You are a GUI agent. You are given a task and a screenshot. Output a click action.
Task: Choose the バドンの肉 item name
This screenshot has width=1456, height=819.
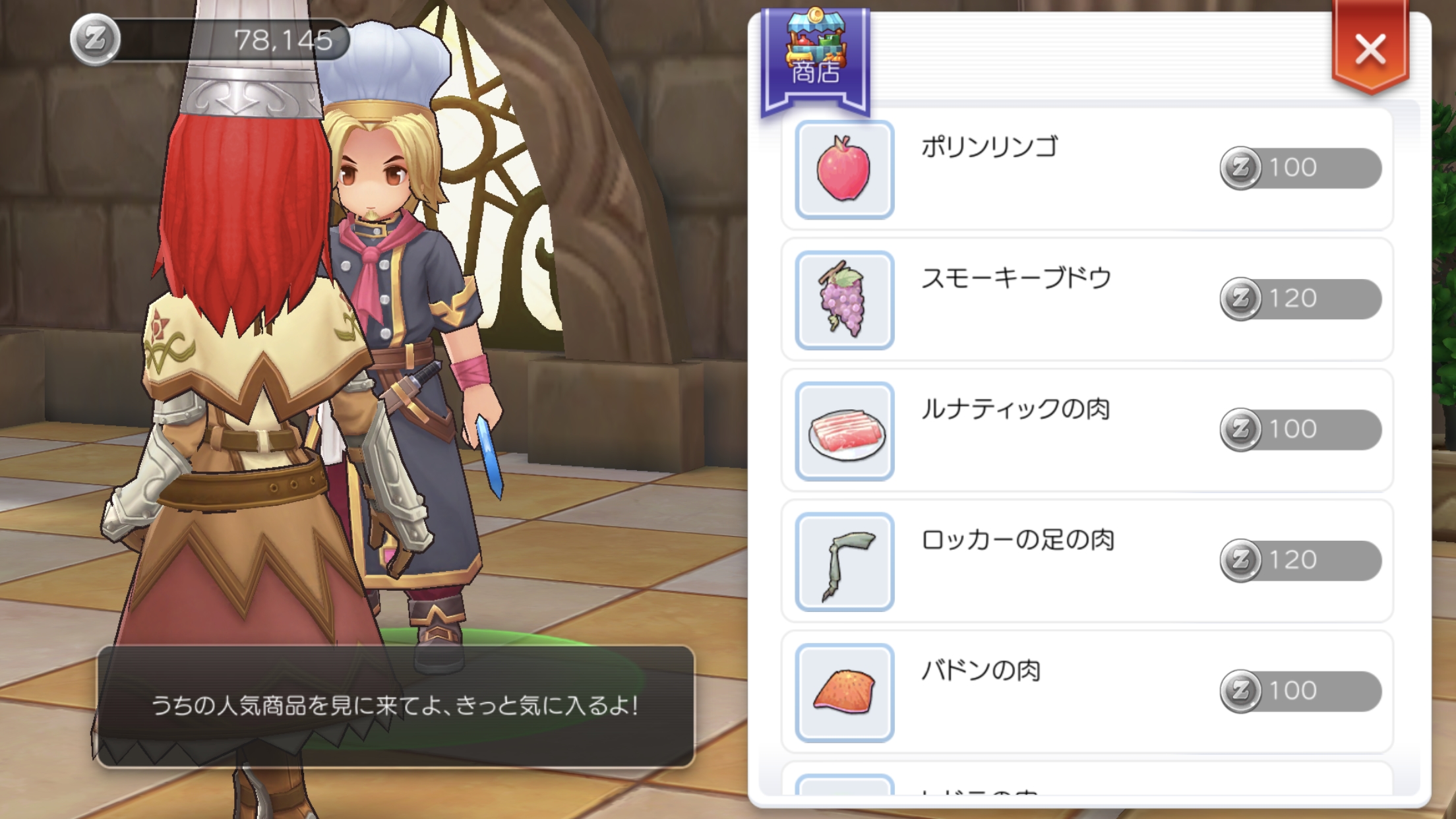point(981,670)
